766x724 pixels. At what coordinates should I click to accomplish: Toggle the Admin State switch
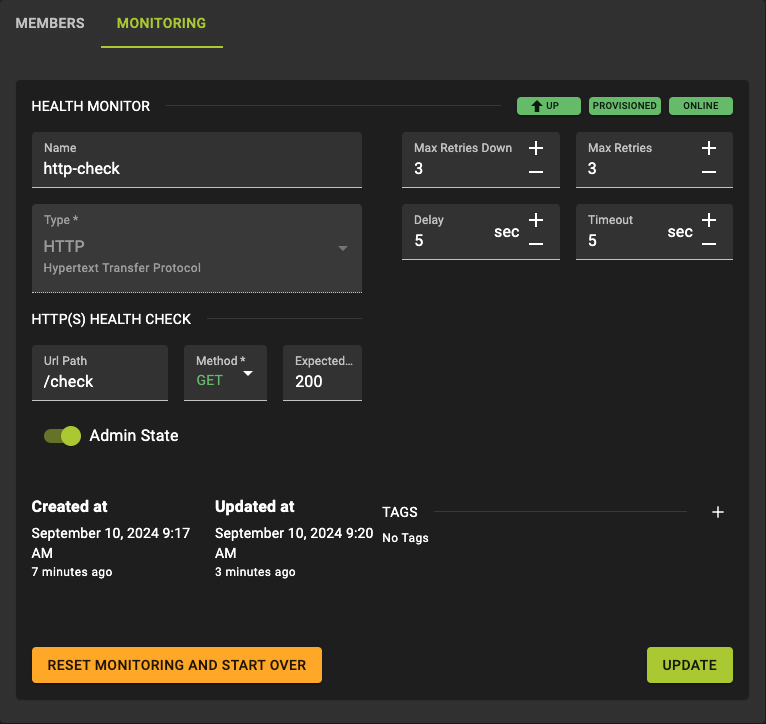point(63,436)
